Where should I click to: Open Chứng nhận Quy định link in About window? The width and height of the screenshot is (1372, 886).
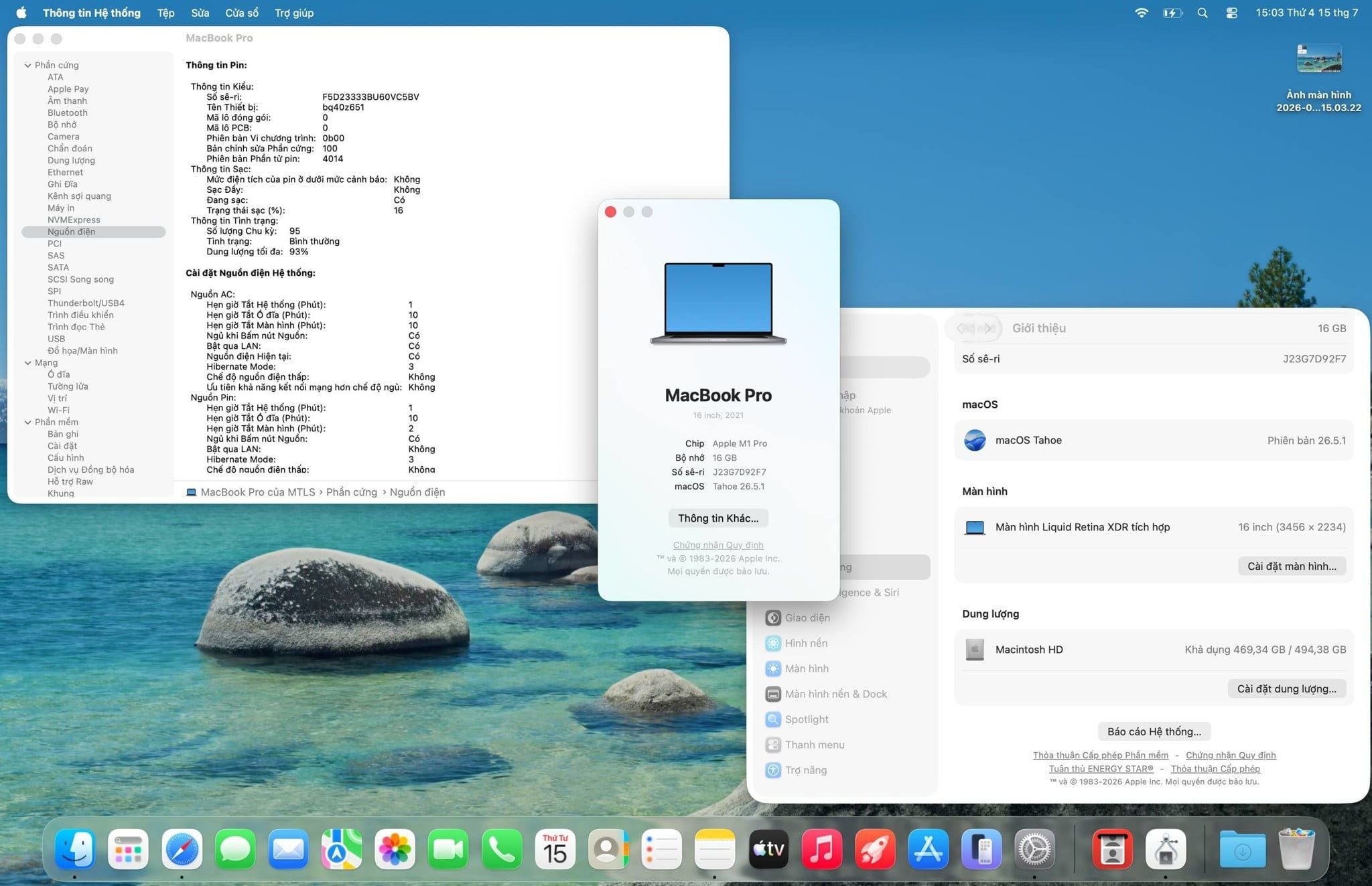pos(718,545)
